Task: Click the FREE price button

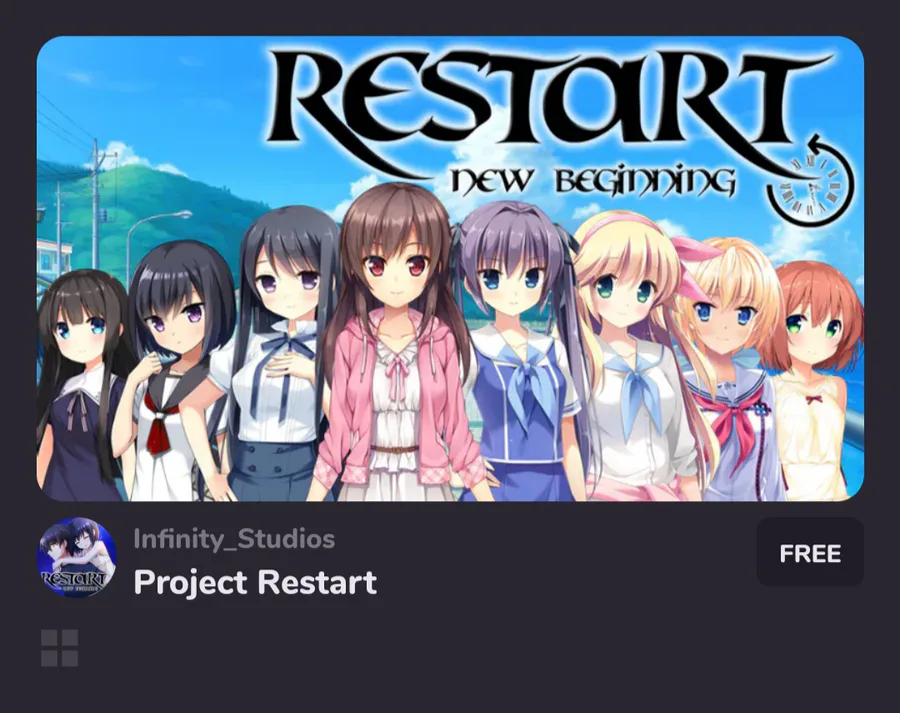Action: [x=810, y=552]
